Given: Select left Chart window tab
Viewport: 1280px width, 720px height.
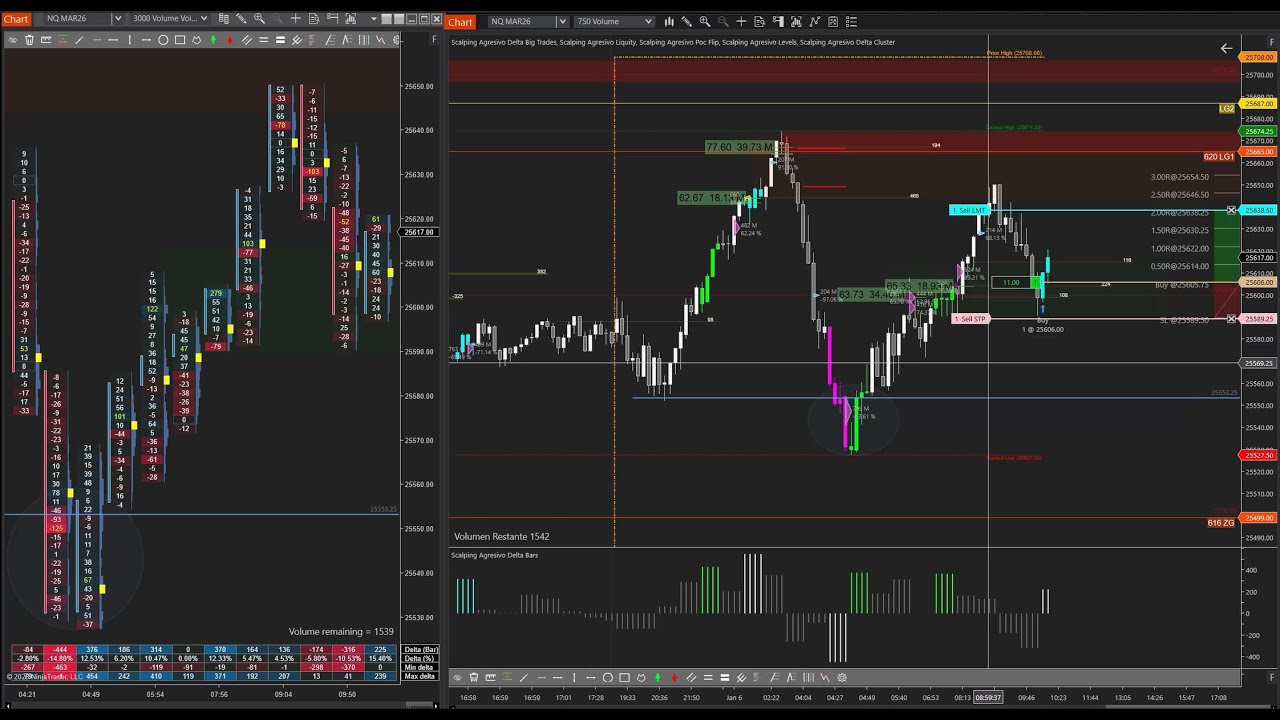Looking at the screenshot, I should tap(15, 19).
